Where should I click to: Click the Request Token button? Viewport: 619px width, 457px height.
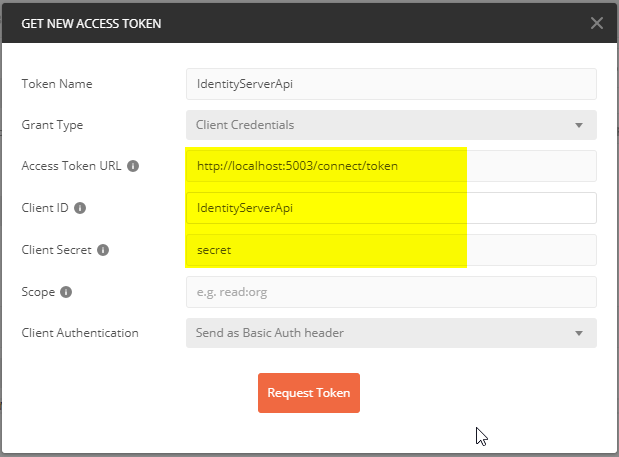(x=309, y=393)
